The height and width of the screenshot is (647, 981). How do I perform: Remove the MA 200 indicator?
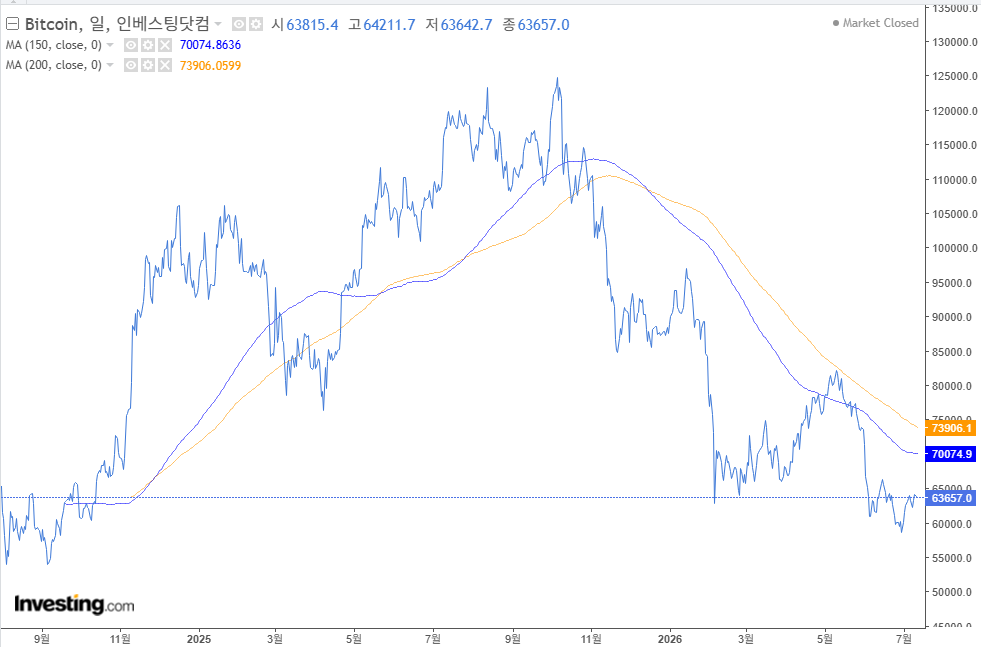(x=165, y=65)
